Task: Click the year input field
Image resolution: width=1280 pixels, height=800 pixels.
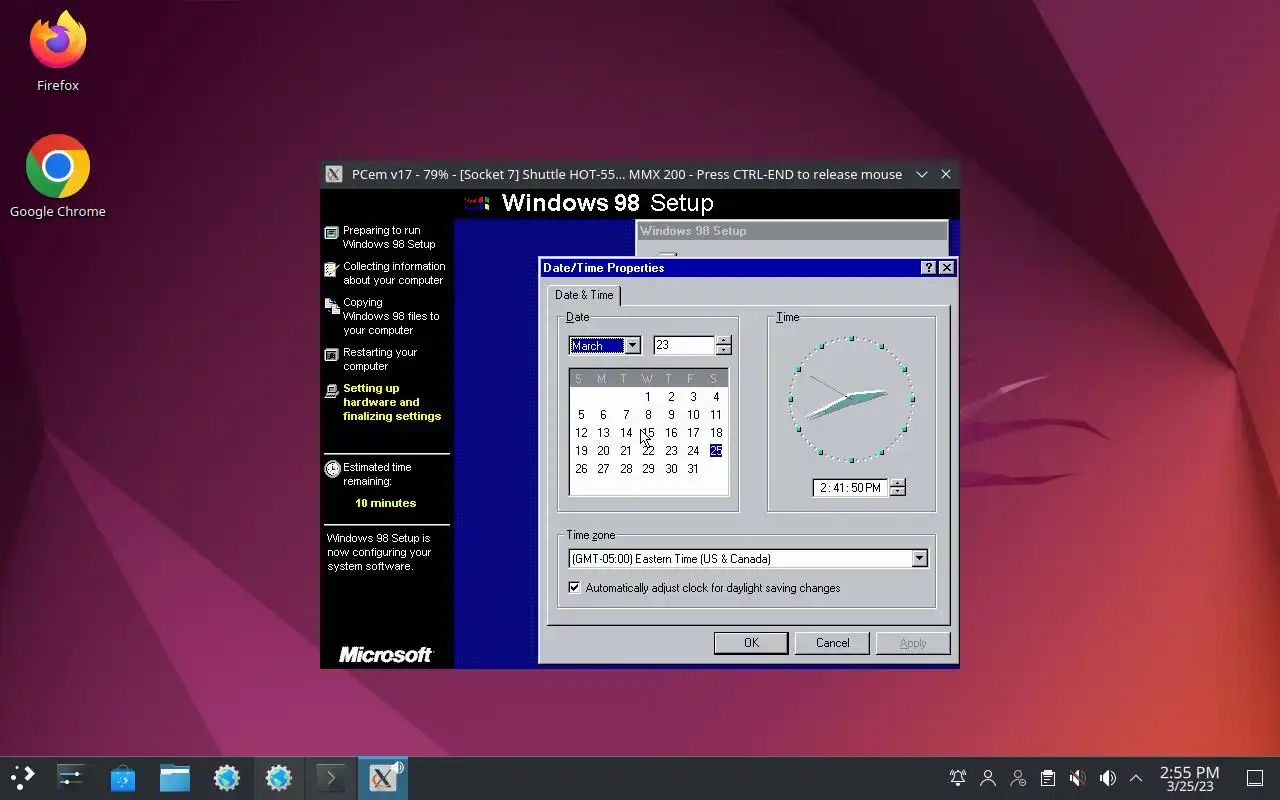Action: coord(684,346)
